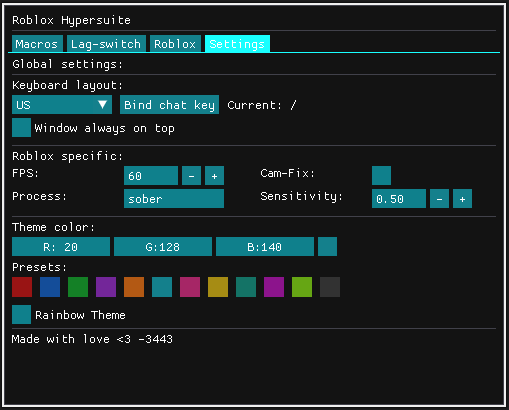Decrease Sensitivity with the minus button
Viewport: 509px width, 410px height.
(x=439, y=199)
